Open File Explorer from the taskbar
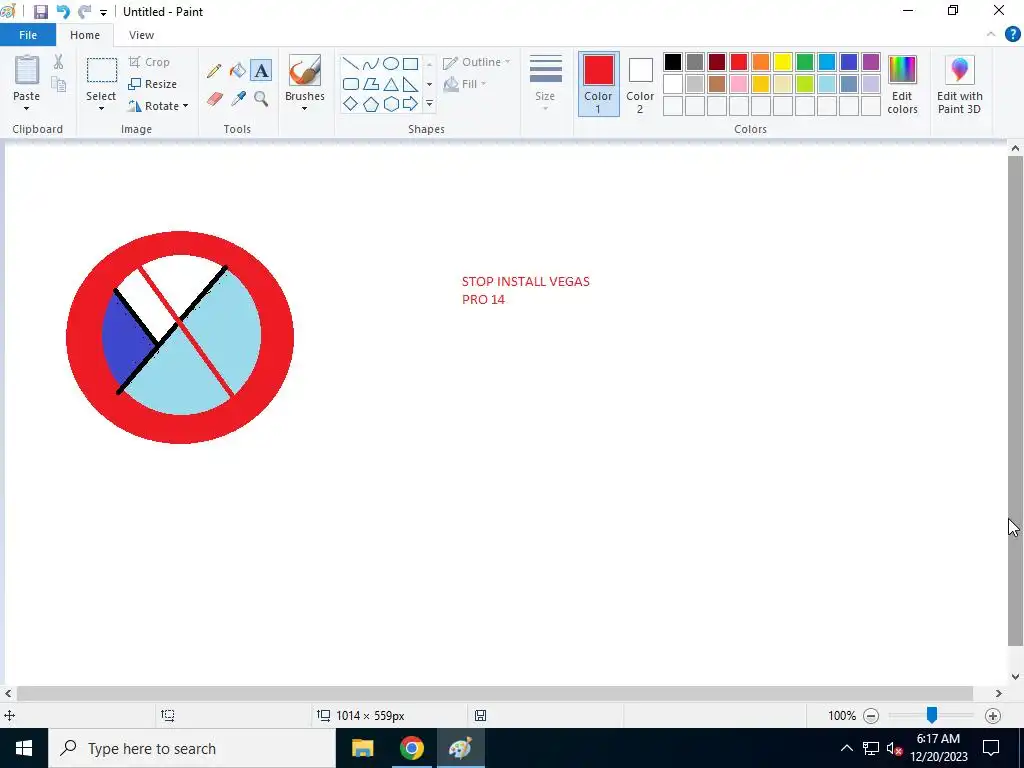The image size is (1024, 768). point(362,748)
